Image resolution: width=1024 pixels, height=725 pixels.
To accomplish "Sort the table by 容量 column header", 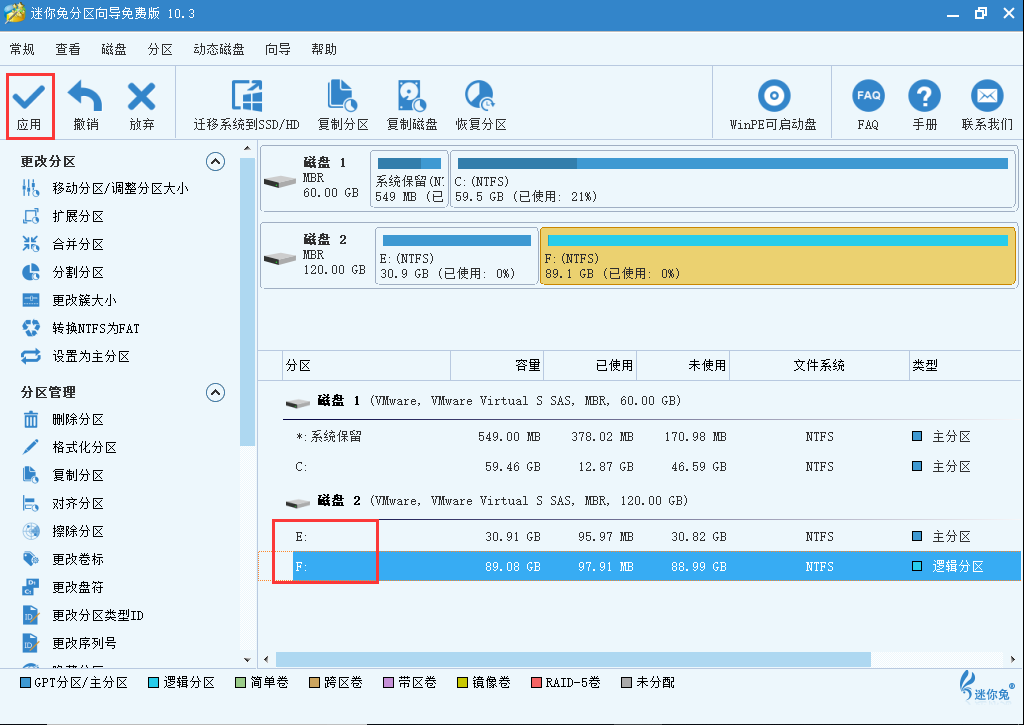I will [x=497, y=366].
